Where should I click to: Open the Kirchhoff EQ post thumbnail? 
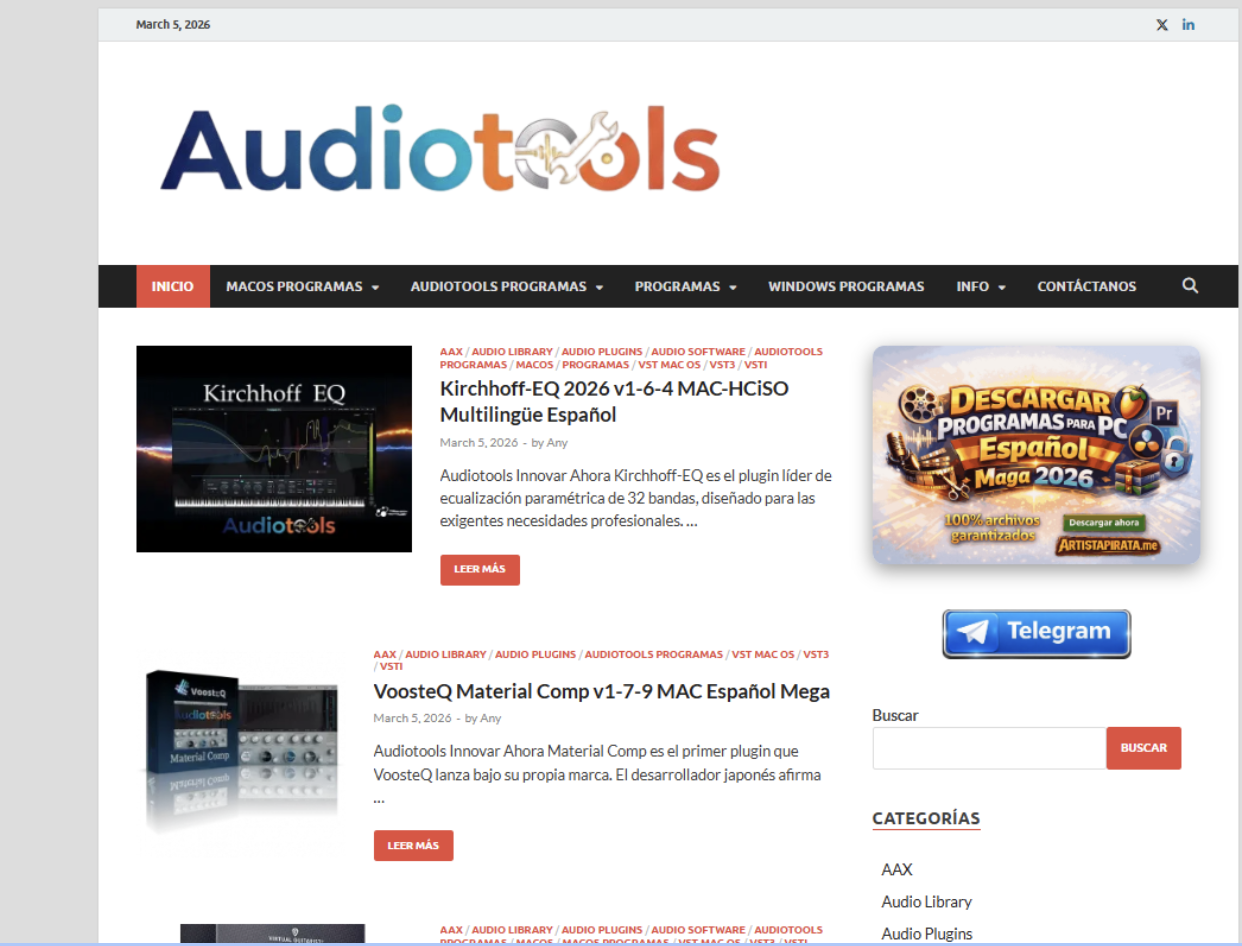point(274,449)
